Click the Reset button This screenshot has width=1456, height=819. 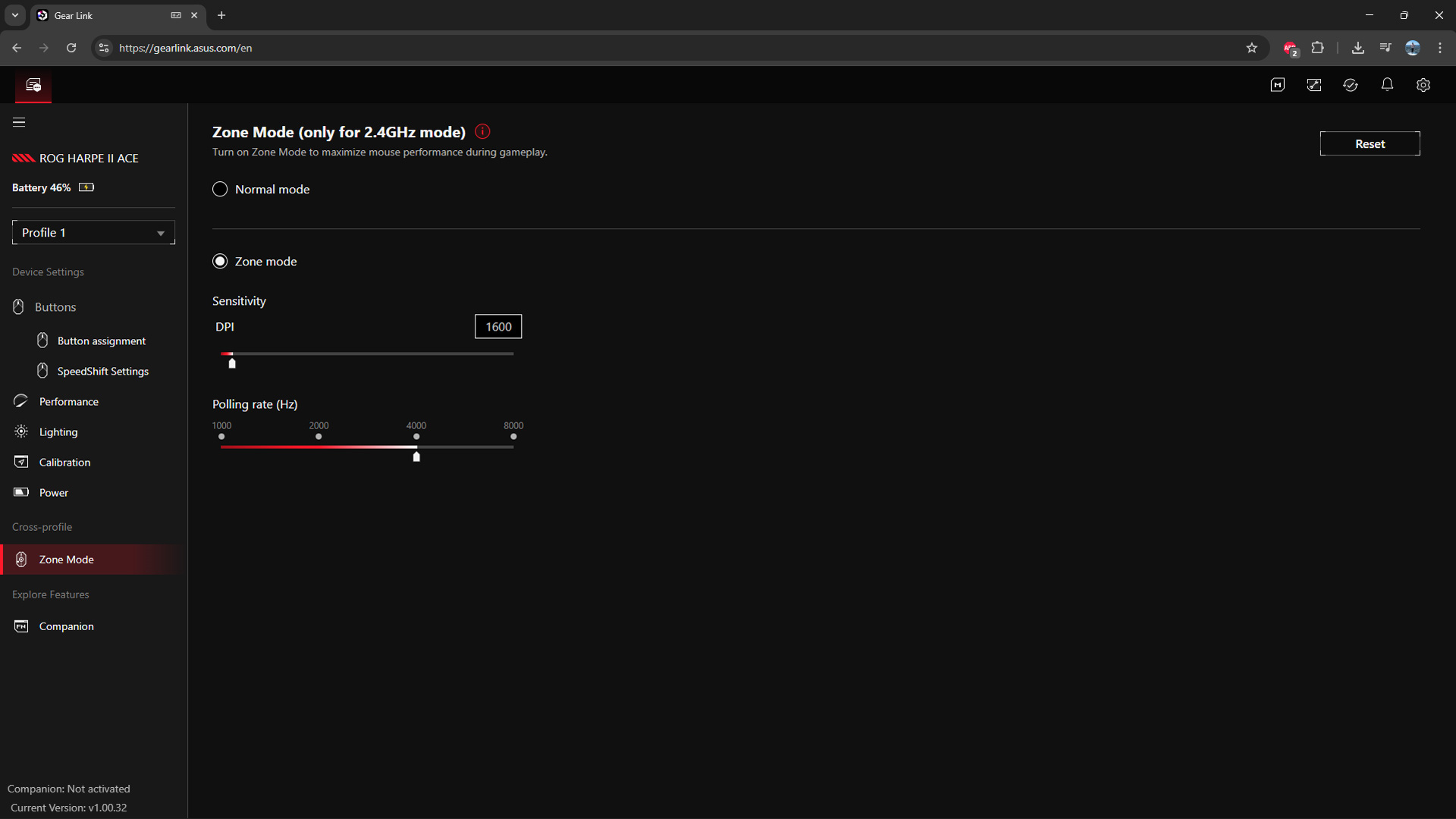point(1370,143)
